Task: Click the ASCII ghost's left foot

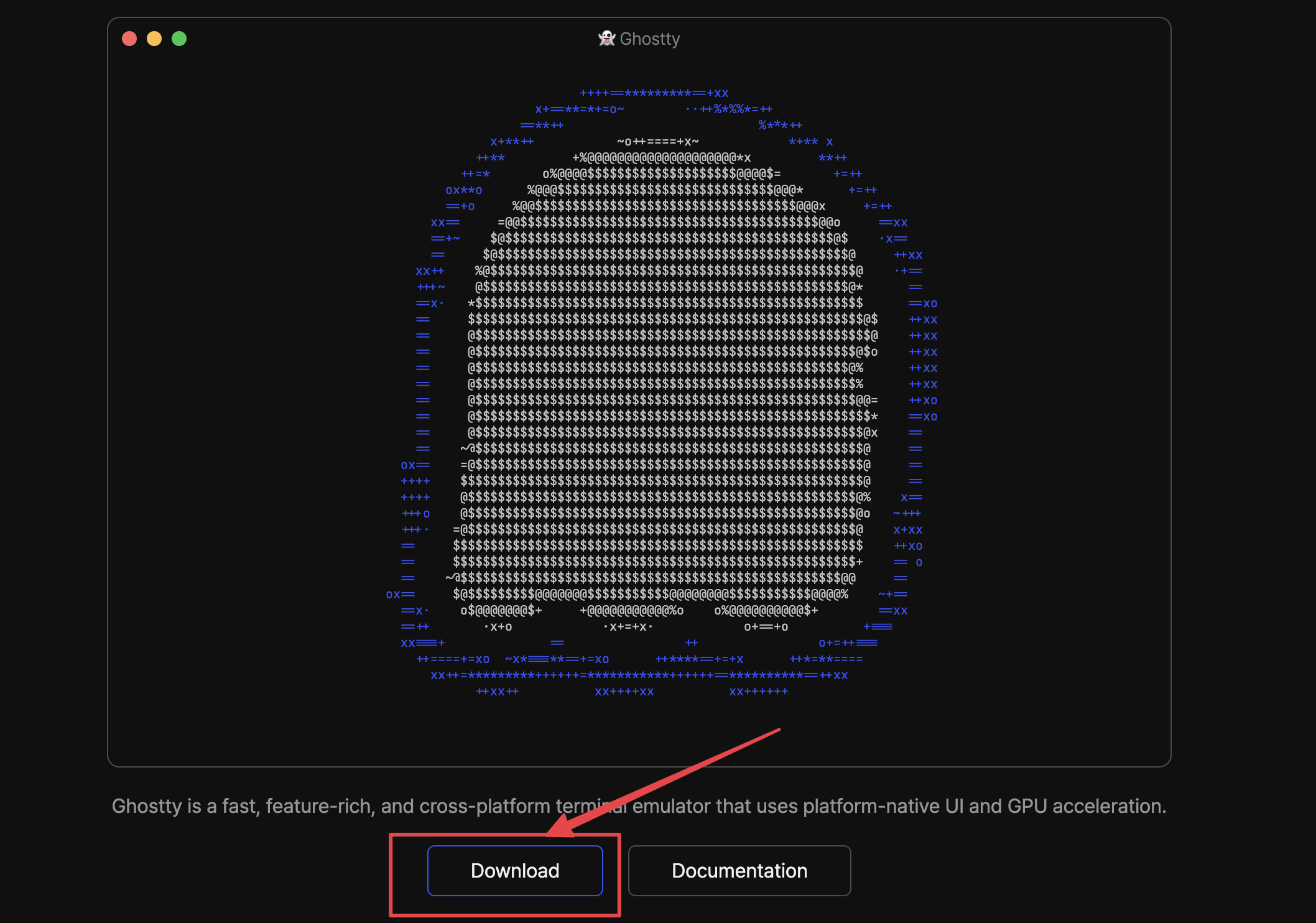Action: point(501,611)
